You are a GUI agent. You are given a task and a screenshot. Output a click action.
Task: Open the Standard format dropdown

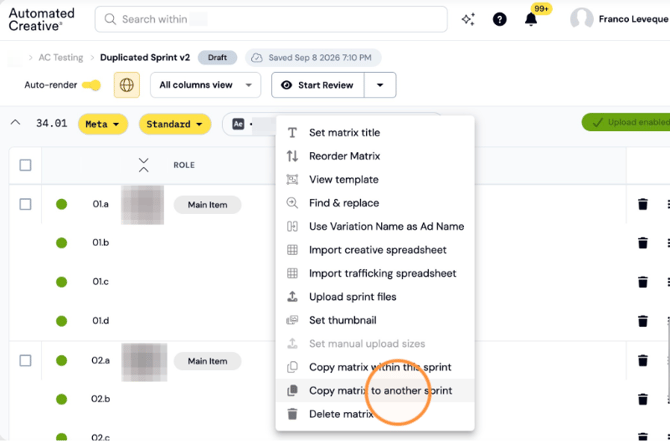175,124
